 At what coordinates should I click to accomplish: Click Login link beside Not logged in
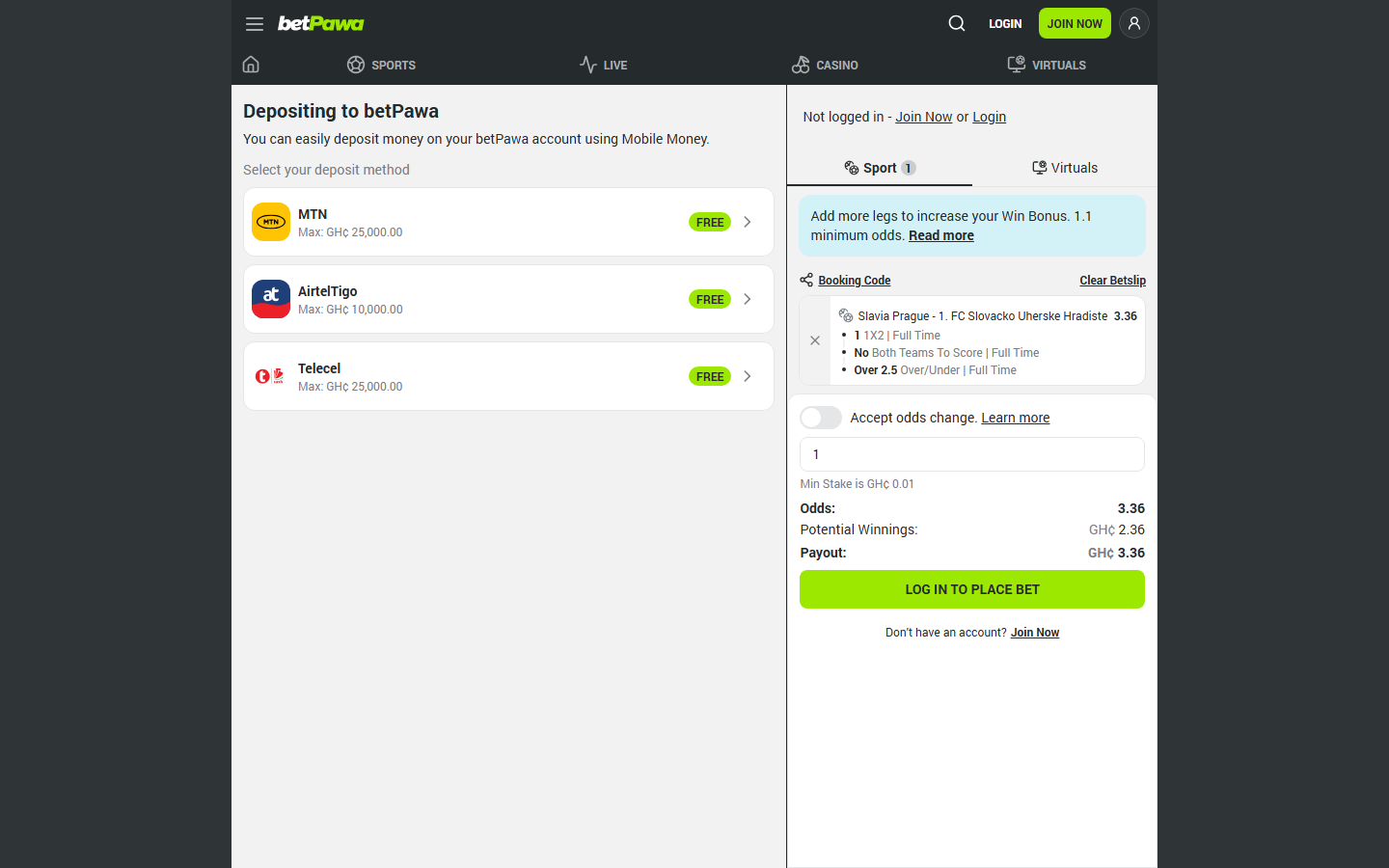tap(989, 117)
